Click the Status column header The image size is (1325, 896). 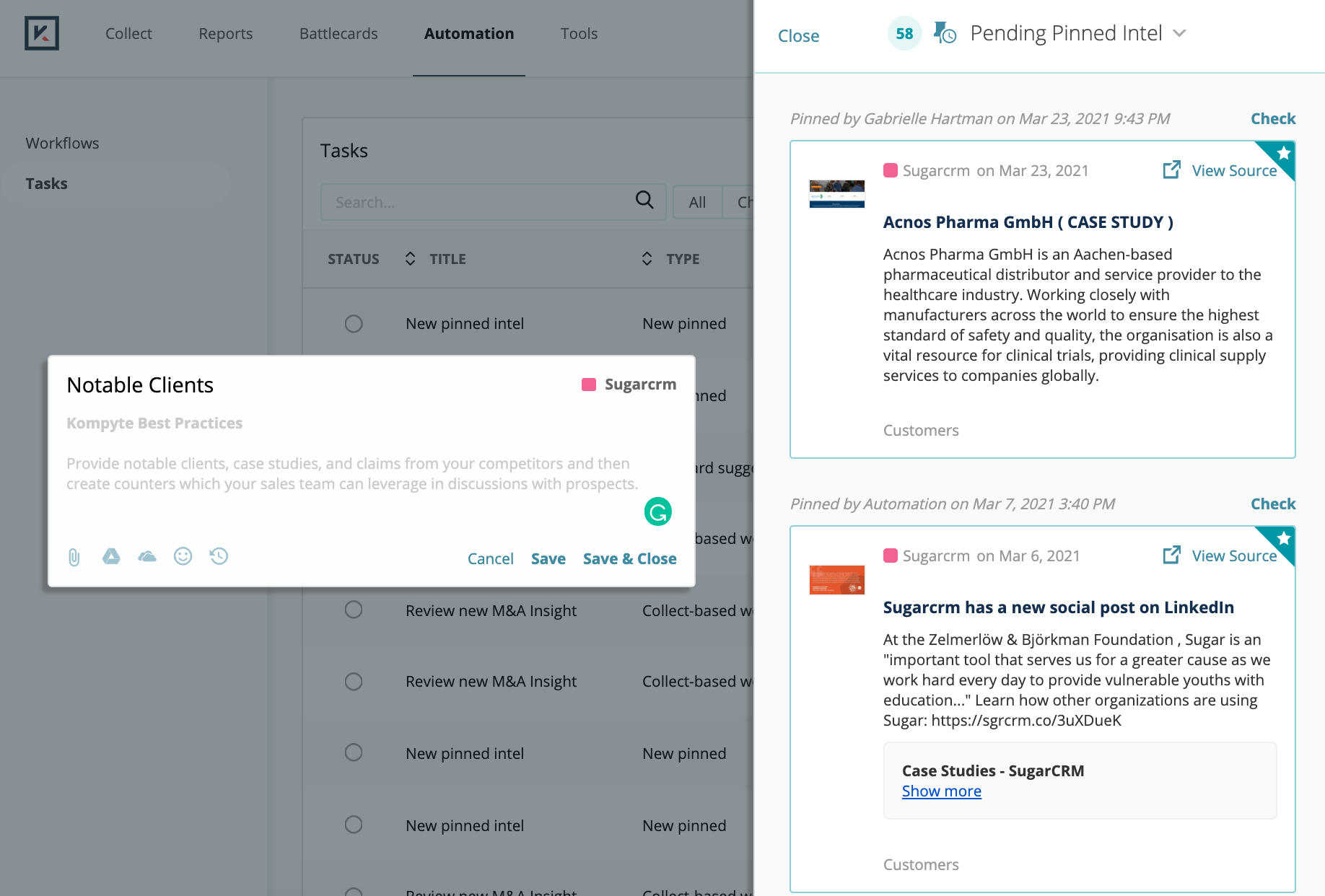click(354, 259)
